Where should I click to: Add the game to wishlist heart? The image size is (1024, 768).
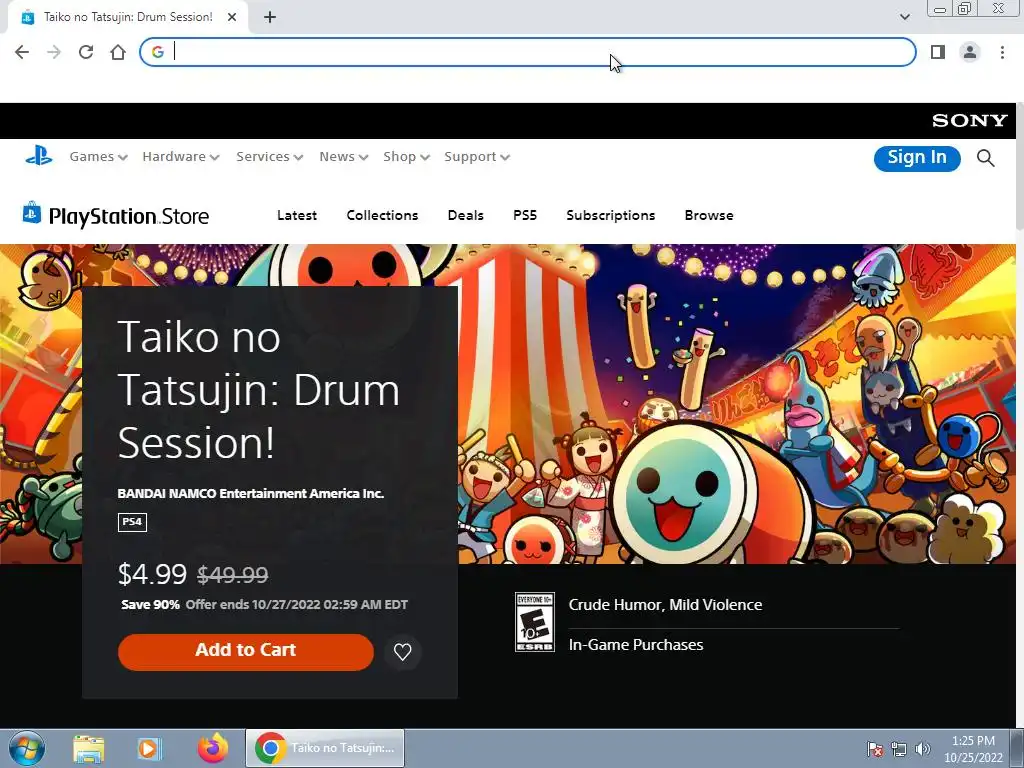[x=402, y=652]
